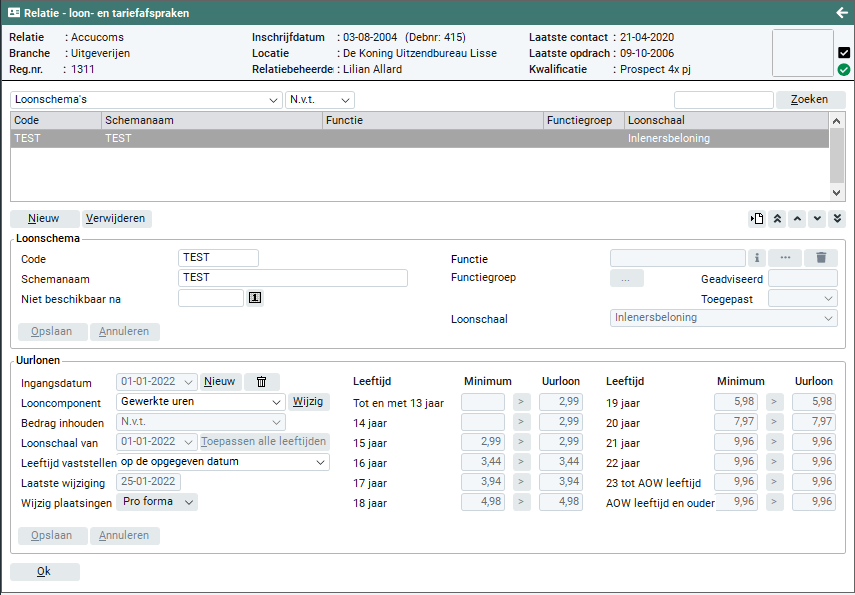Toggle the black checkbox near the photo box

tap(844, 52)
